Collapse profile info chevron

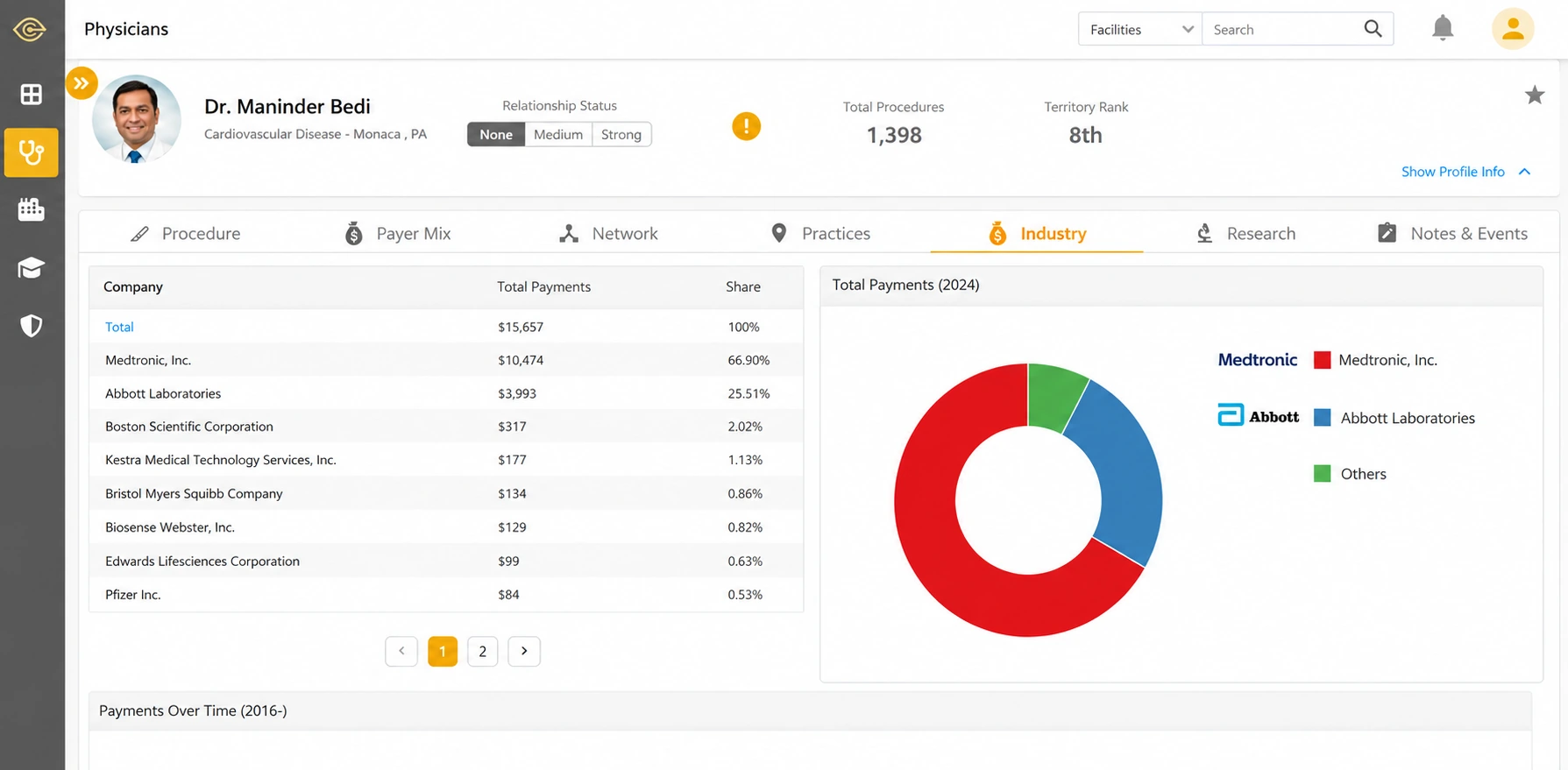[x=1524, y=172]
